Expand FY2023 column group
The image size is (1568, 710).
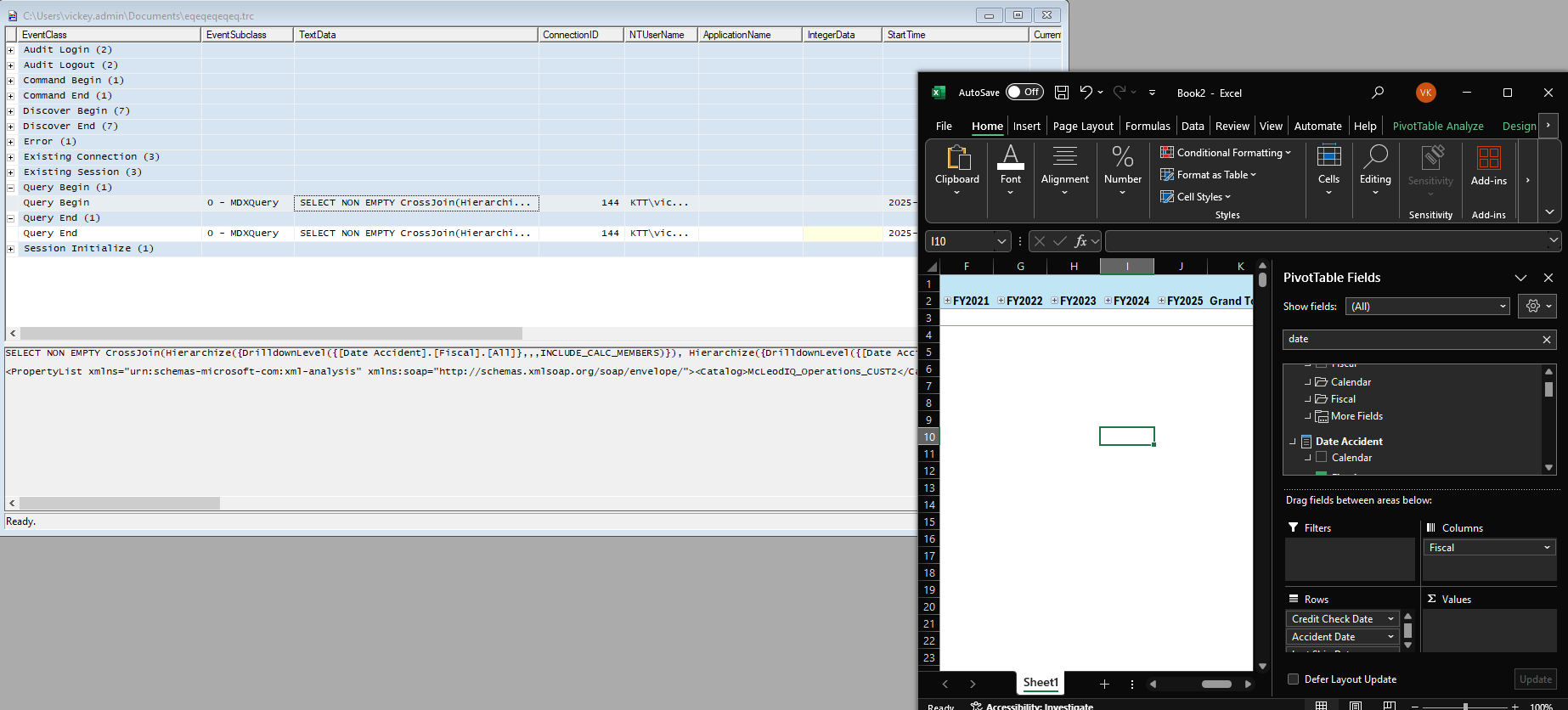point(1055,301)
